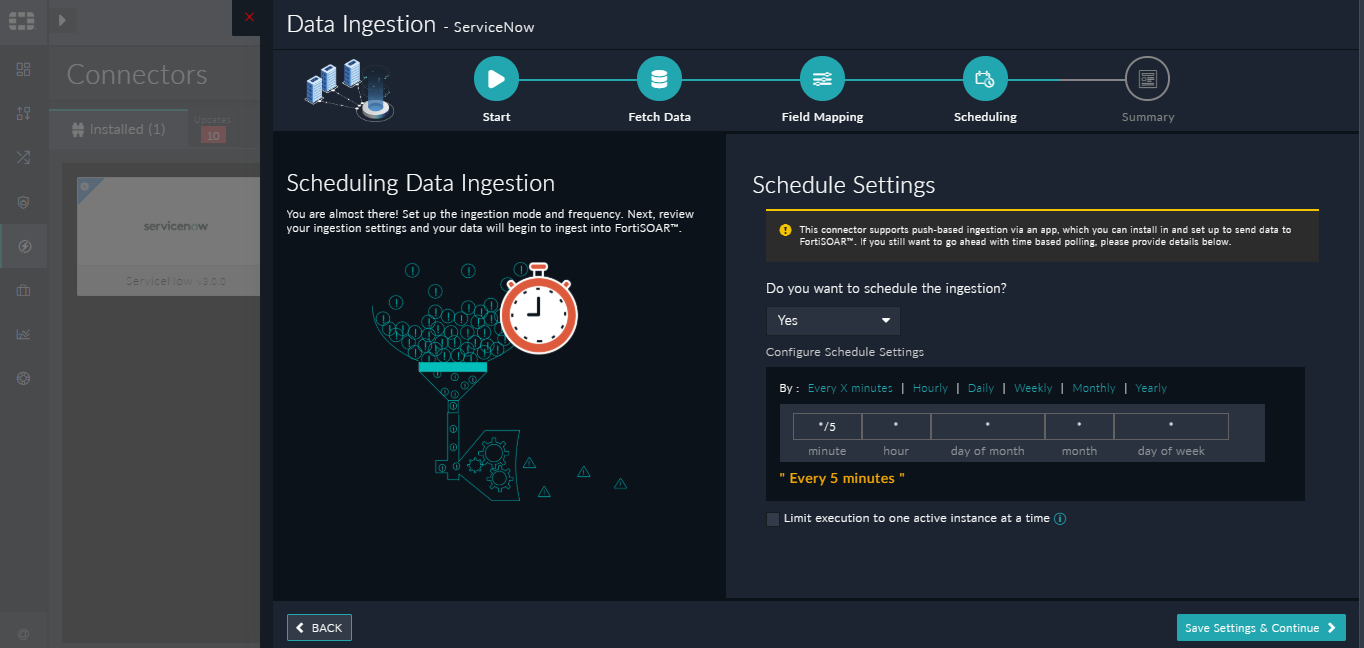
Task: Open the Updates tab with badge 10
Action: [x=212, y=128]
